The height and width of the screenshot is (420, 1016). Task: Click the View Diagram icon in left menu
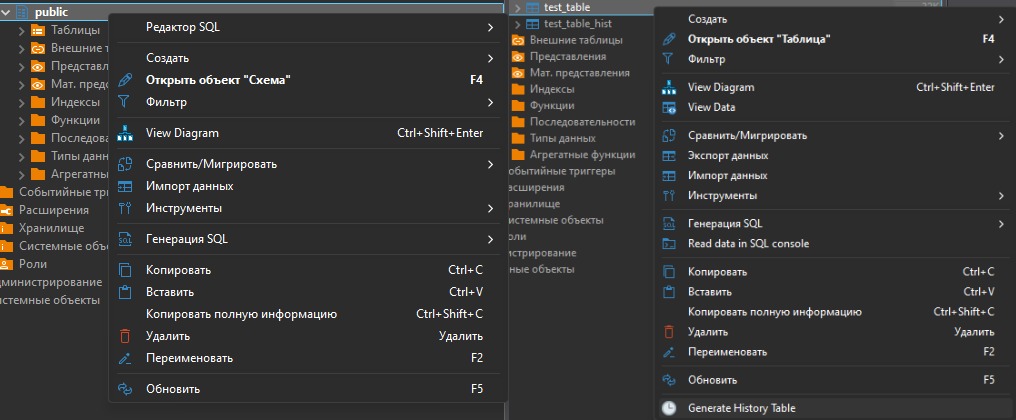pos(125,133)
